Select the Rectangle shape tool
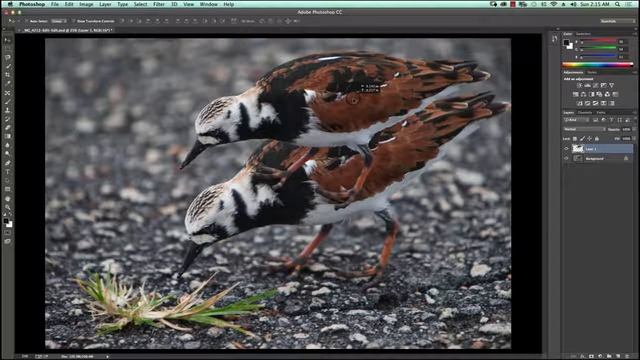Screen dimensions: 640x360 pyautogui.click(x=7, y=189)
